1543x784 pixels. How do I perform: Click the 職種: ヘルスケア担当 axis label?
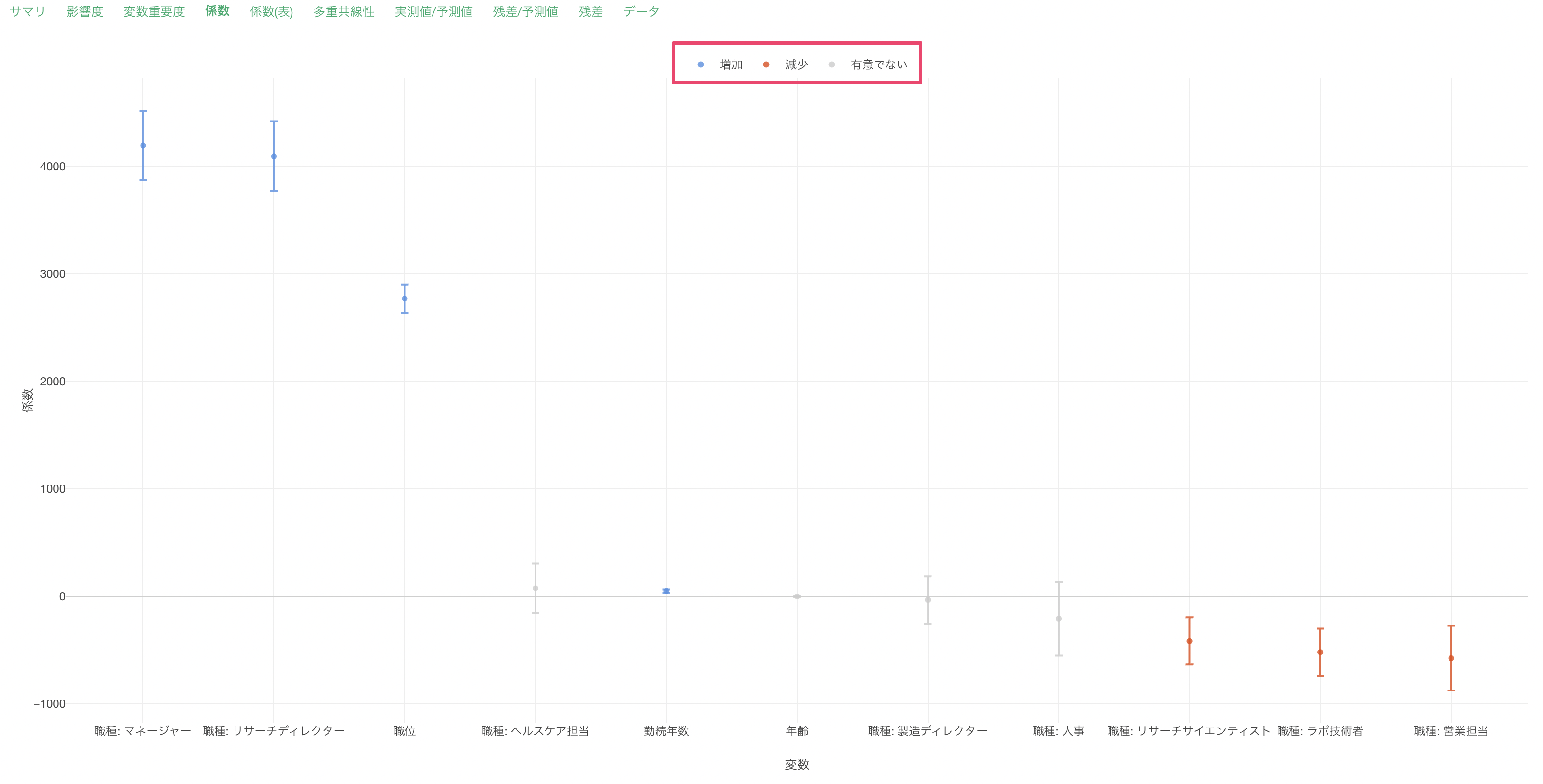tap(536, 731)
